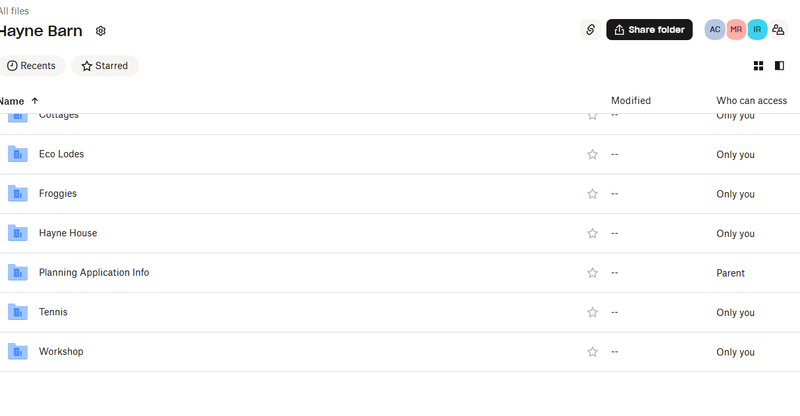Show the Starred filter
The height and width of the screenshot is (416, 800).
click(104, 66)
